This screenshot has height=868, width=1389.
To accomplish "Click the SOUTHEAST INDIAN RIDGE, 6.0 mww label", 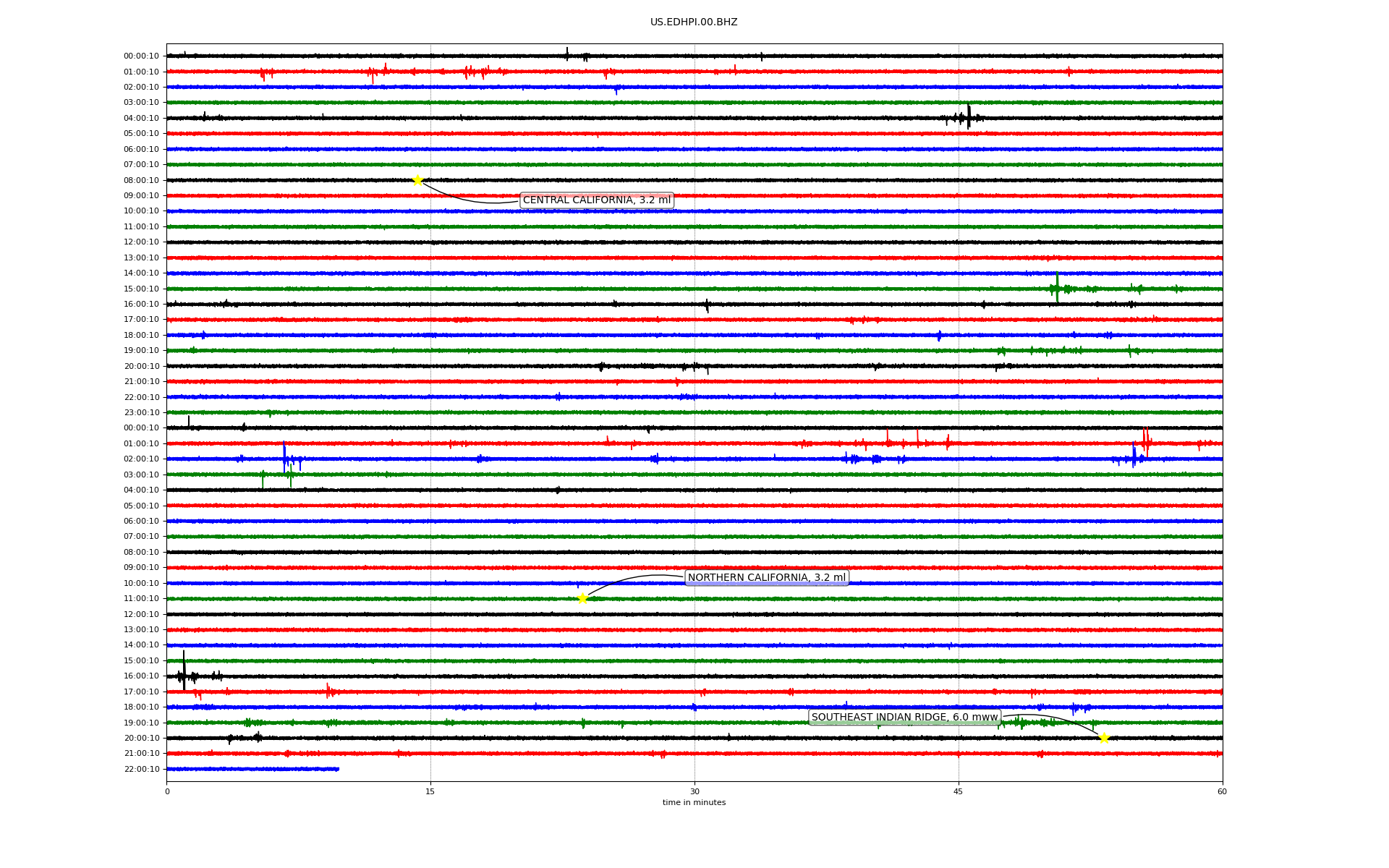I will [904, 718].
